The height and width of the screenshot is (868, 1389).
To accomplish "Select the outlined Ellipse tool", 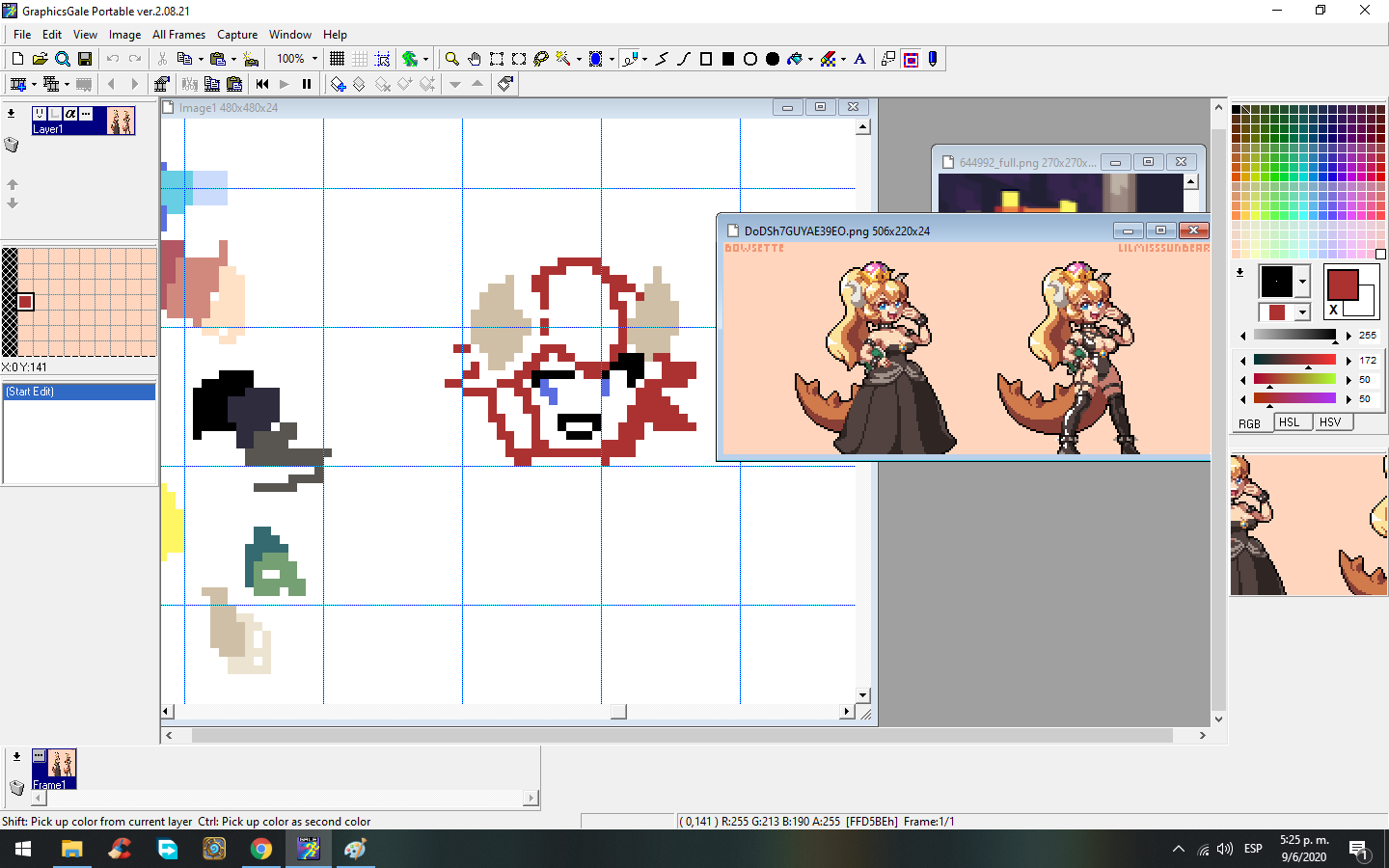I will click(750, 59).
